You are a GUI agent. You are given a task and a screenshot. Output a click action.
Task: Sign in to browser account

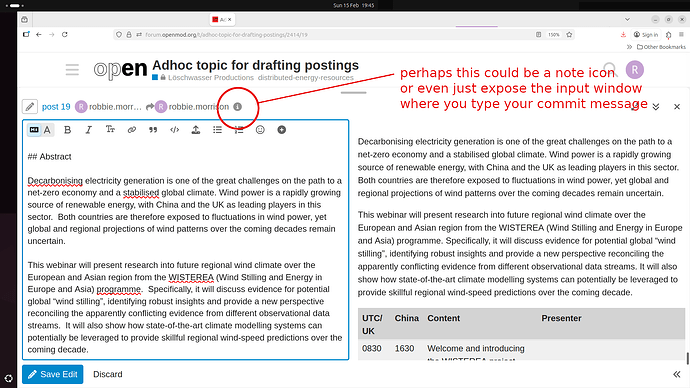[x=646, y=34]
